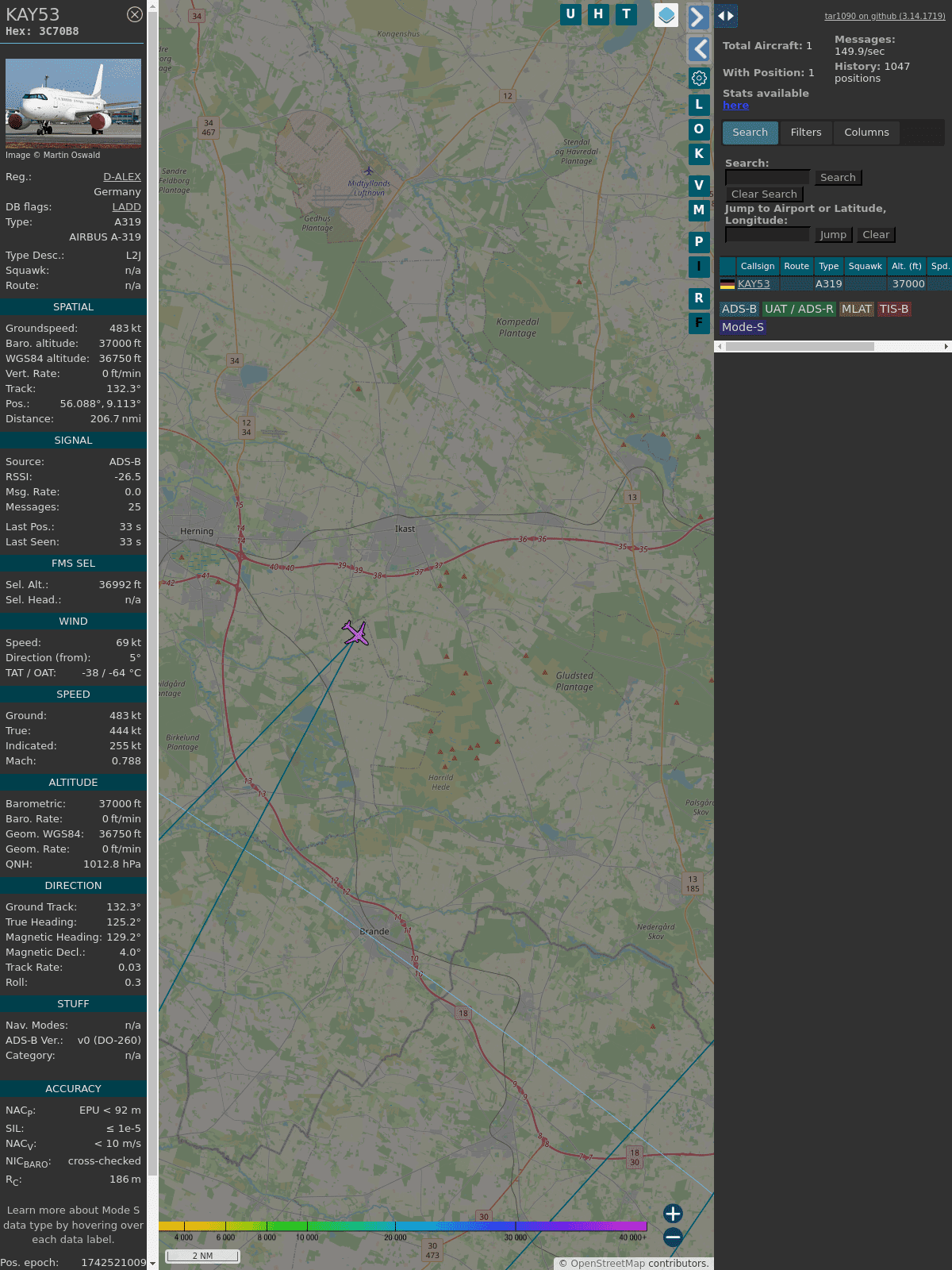Click the 37000 altitude cell in table
The height and width of the screenshot is (1270, 952).
pos(908,284)
